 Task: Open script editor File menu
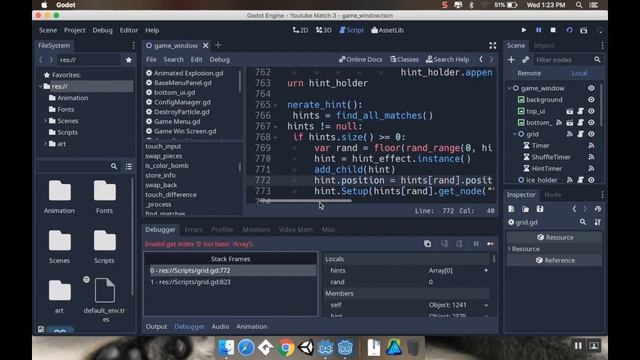151,60
